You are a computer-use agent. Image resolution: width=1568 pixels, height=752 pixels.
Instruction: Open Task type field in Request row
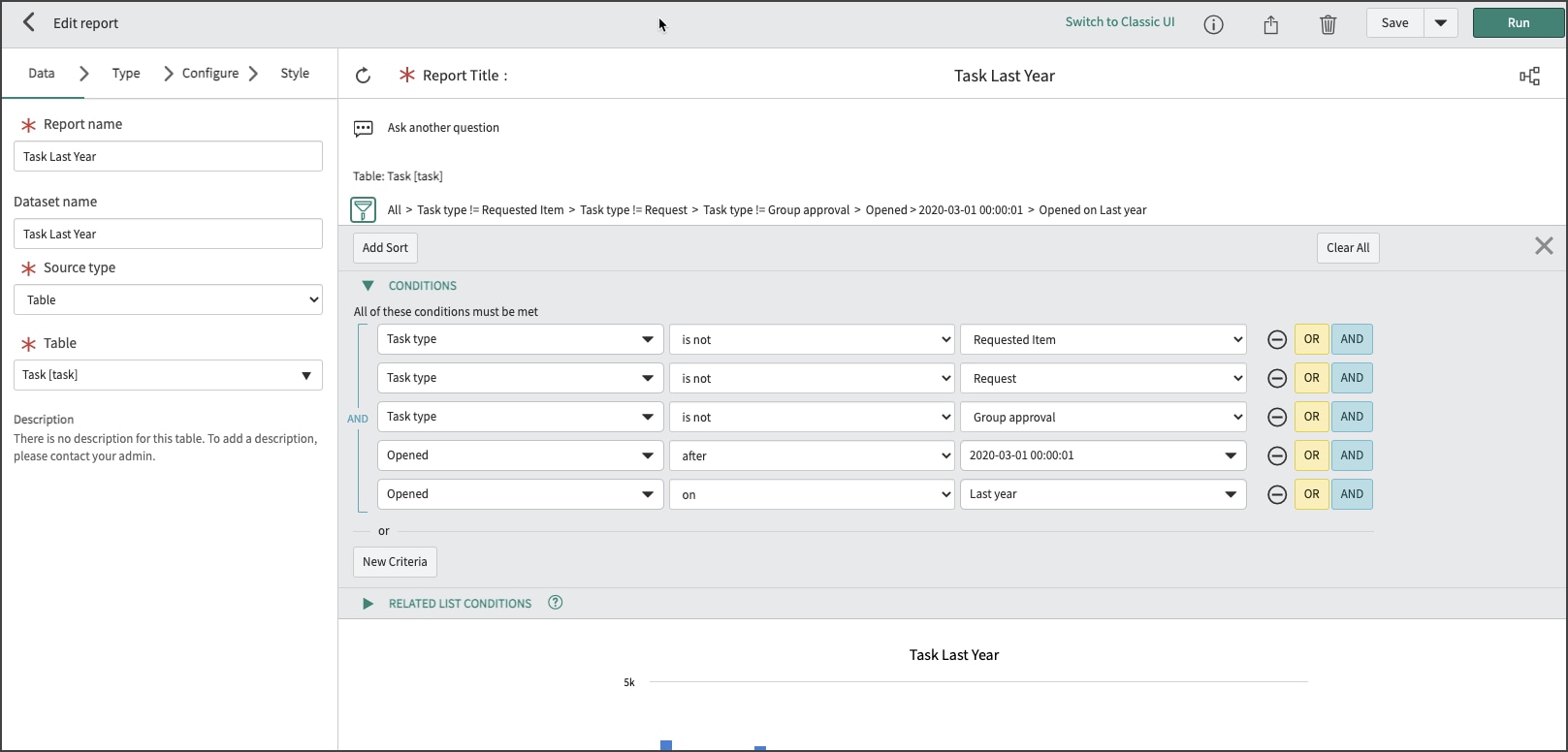click(521, 378)
